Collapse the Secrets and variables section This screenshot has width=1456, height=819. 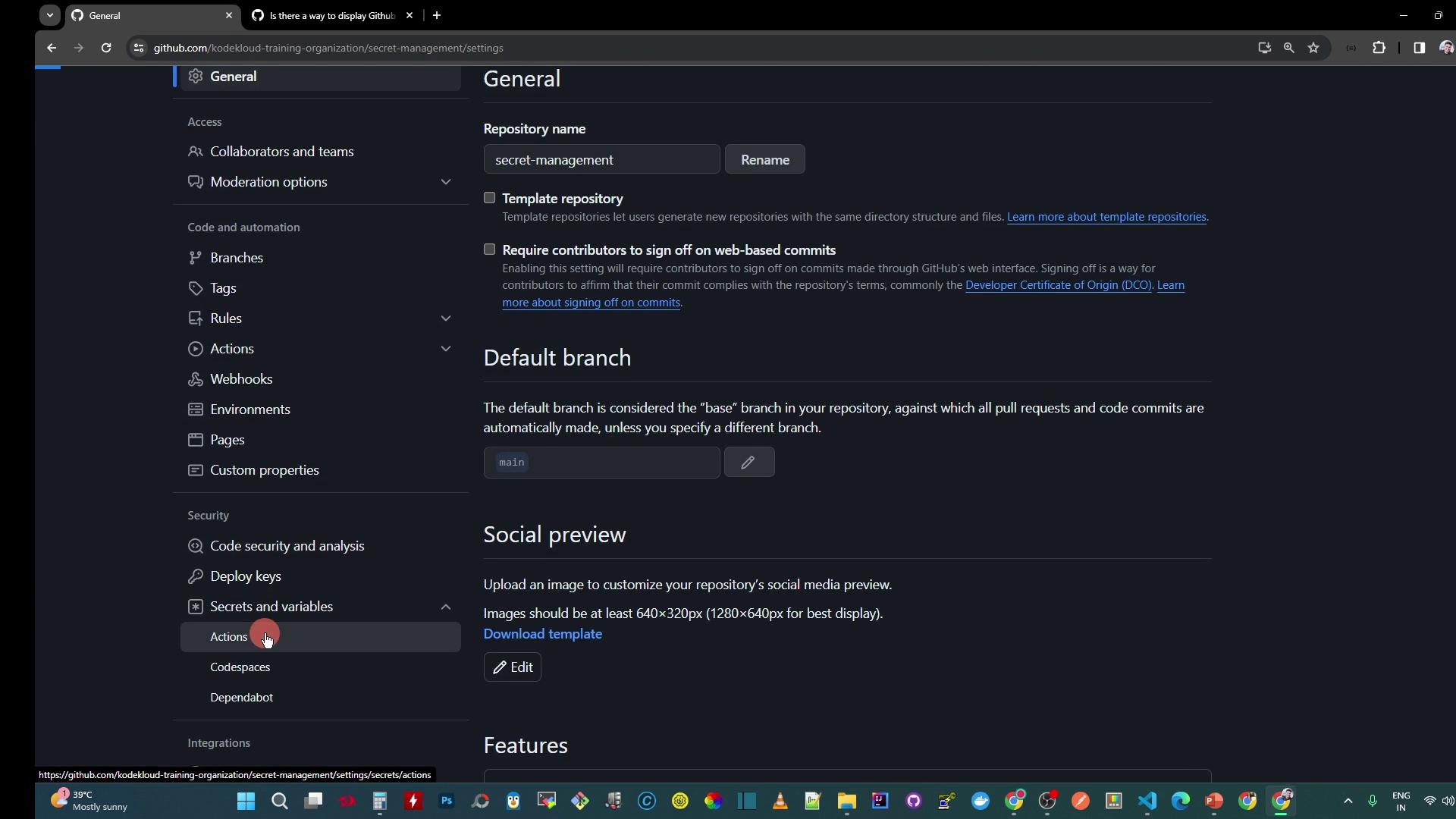446,607
